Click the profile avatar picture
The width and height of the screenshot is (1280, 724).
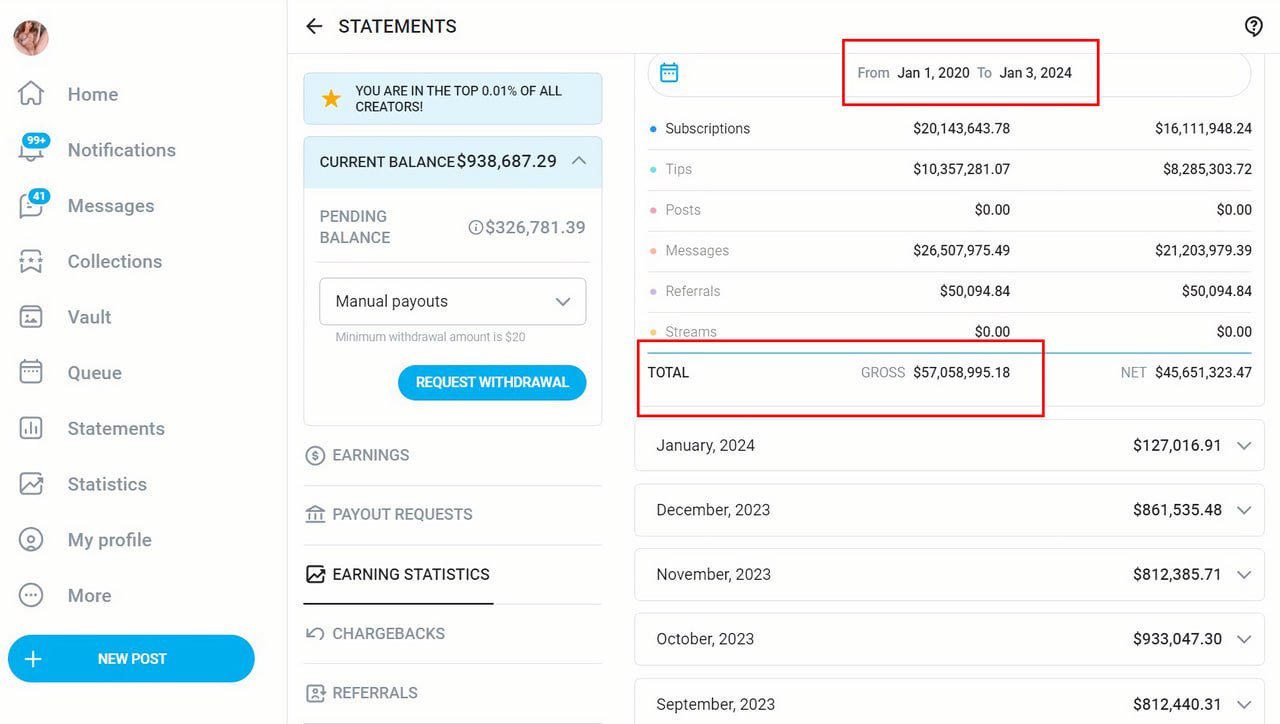coord(31,38)
